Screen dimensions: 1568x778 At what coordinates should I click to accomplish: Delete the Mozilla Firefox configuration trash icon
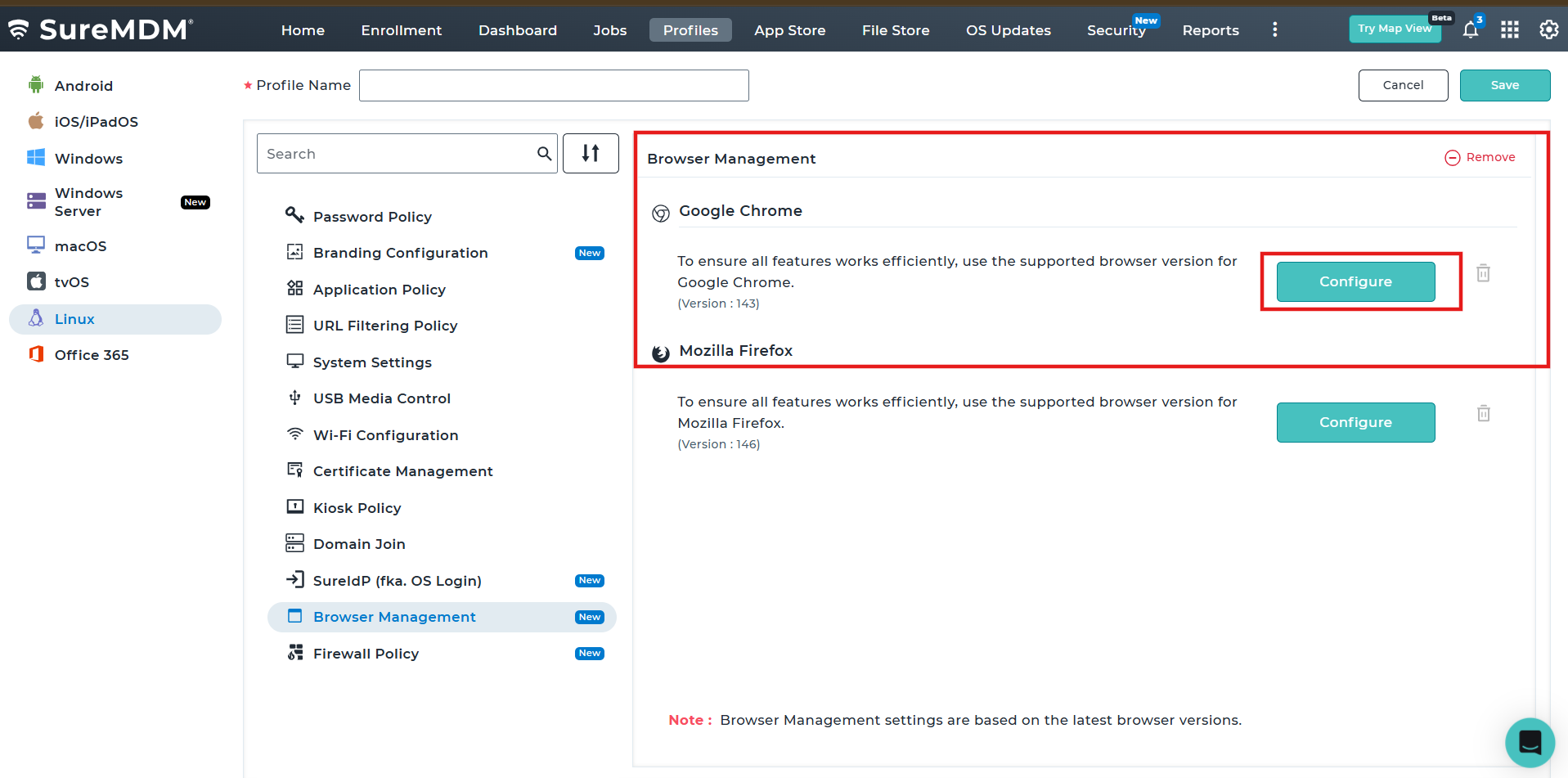1483,414
